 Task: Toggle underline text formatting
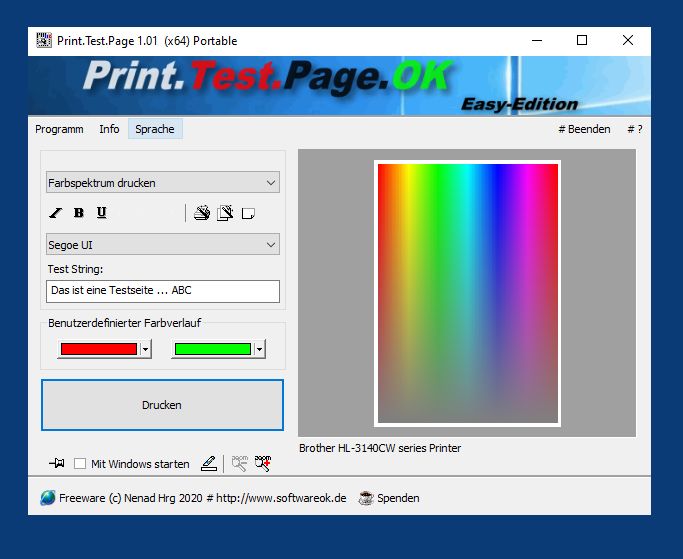tap(101, 213)
